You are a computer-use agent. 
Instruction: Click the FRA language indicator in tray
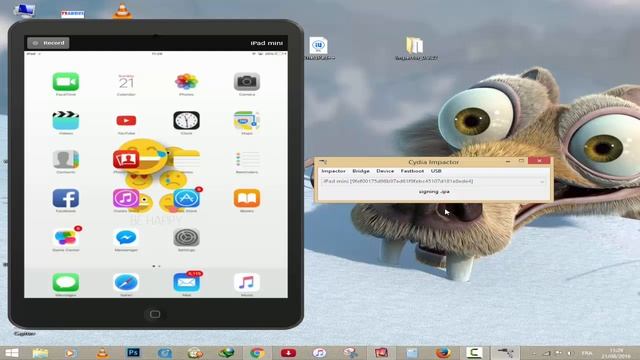point(587,353)
